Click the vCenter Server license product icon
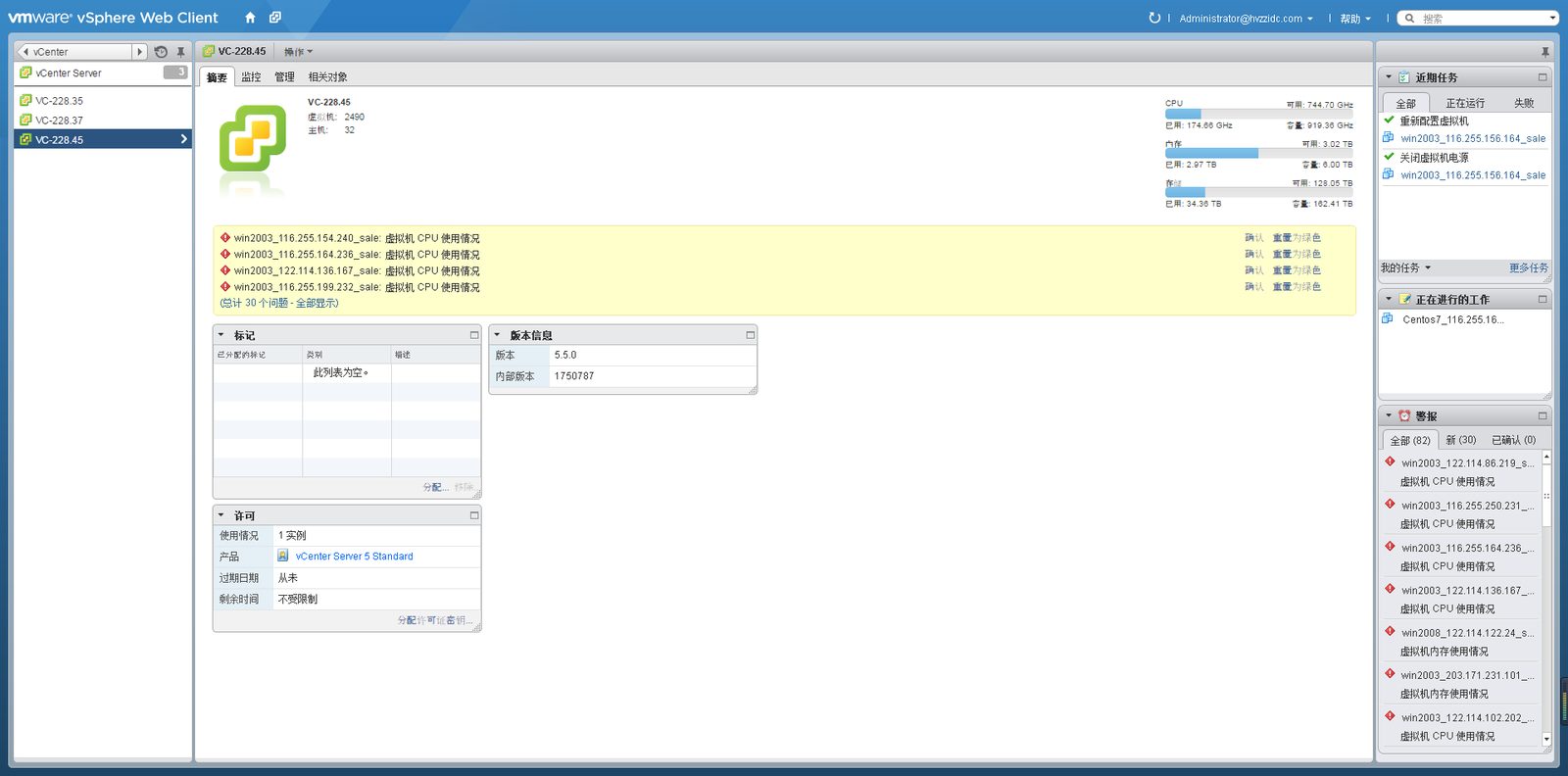The height and width of the screenshot is (776, 1568). coord(283,556)
